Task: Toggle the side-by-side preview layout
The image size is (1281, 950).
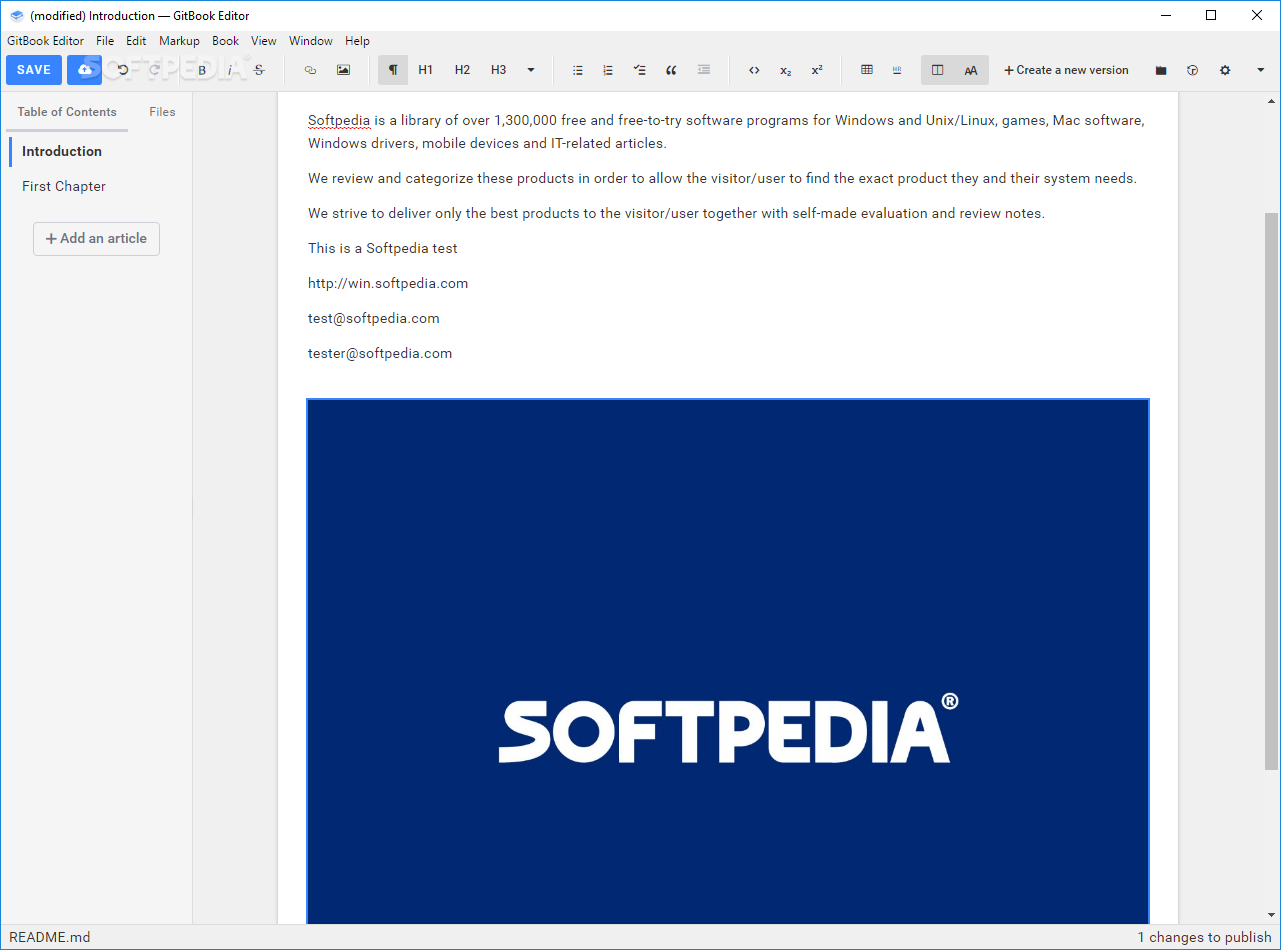Action: 938,70
